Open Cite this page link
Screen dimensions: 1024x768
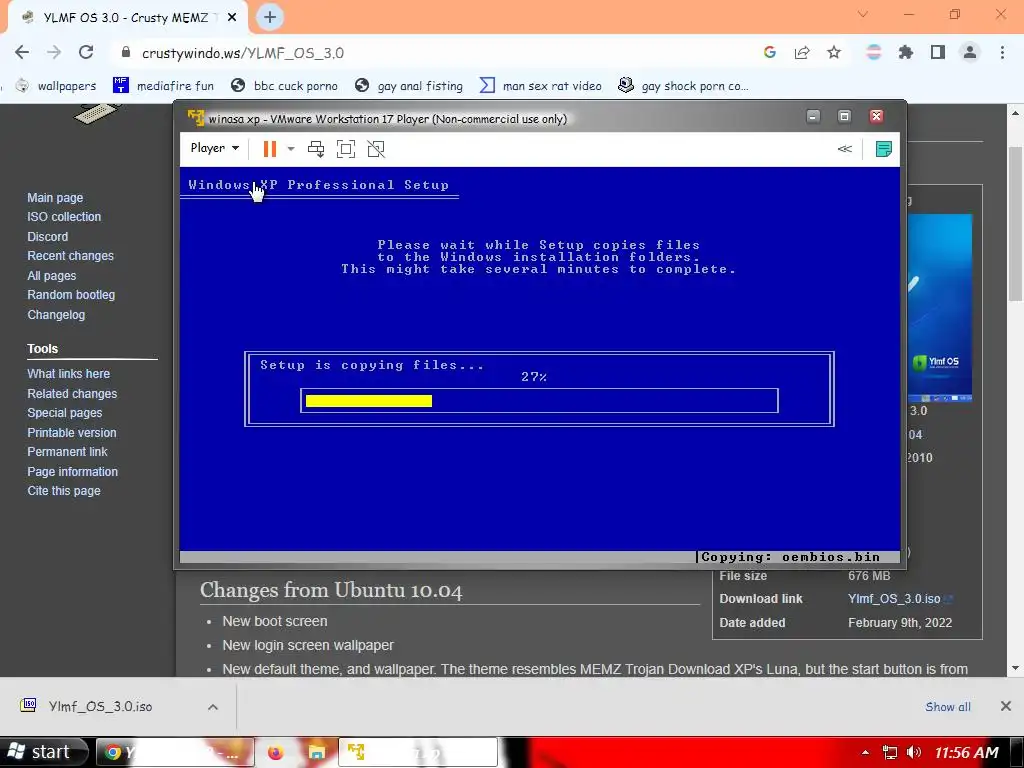pos(64,491)
